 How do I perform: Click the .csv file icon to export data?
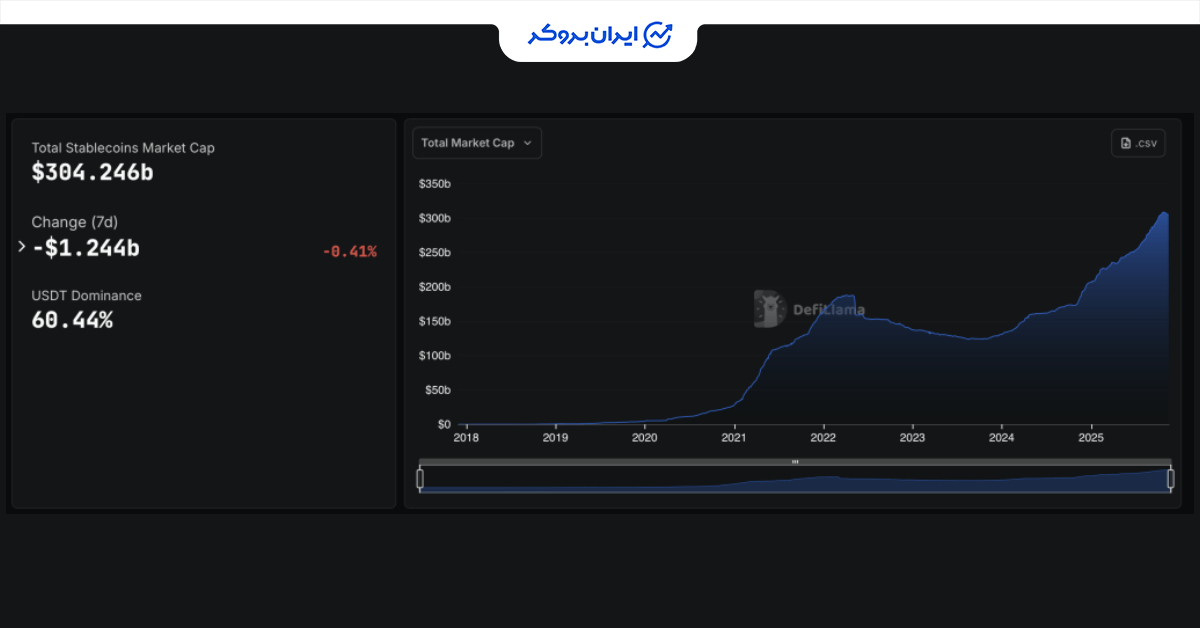click(1137, 142)
